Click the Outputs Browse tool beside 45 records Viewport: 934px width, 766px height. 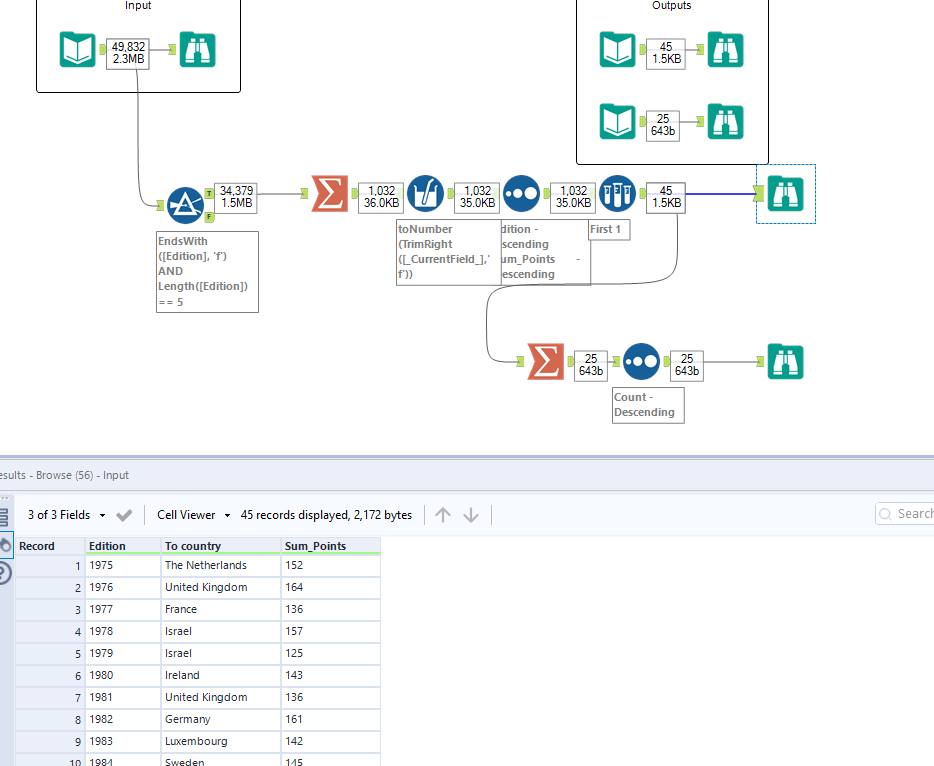[x=726, y=49]
